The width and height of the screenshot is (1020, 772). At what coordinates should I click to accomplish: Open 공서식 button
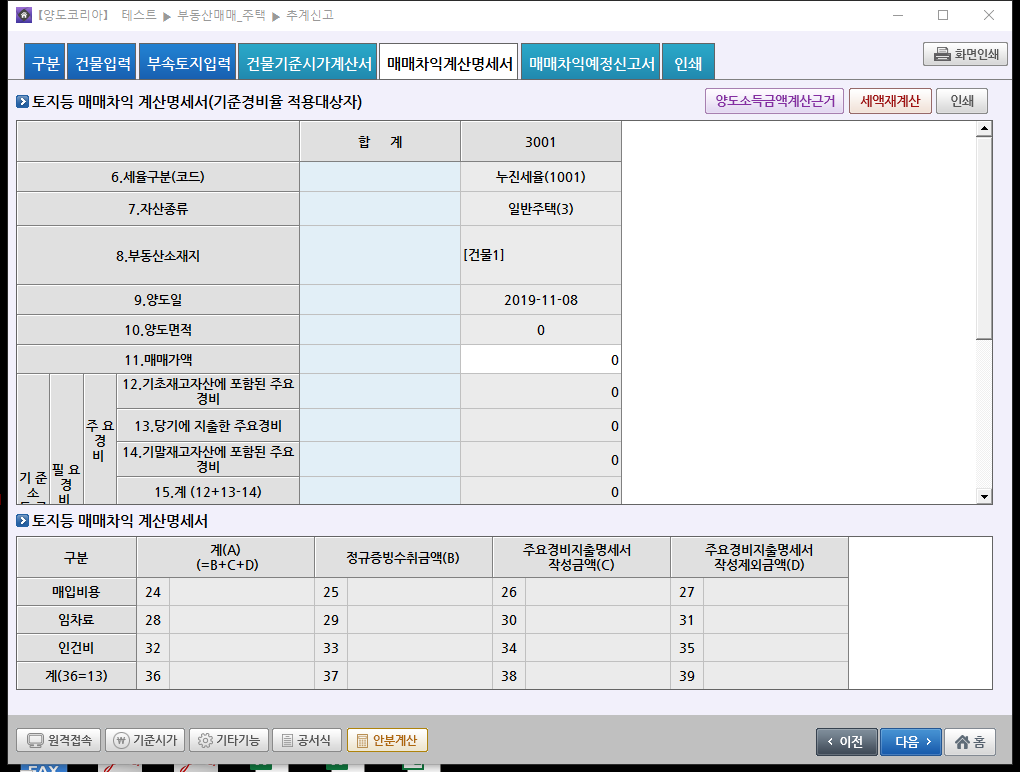306,740
